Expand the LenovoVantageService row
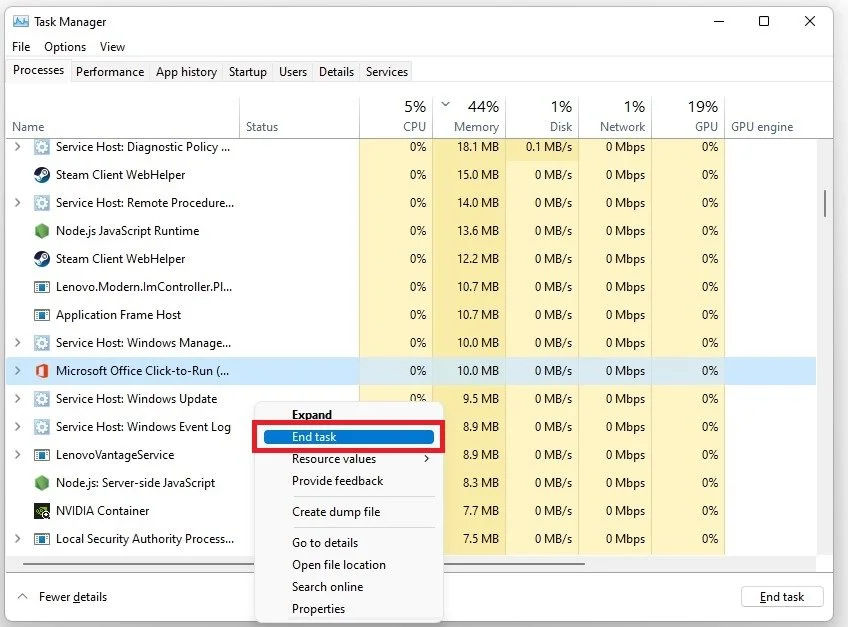 click(x=17, y=455)
